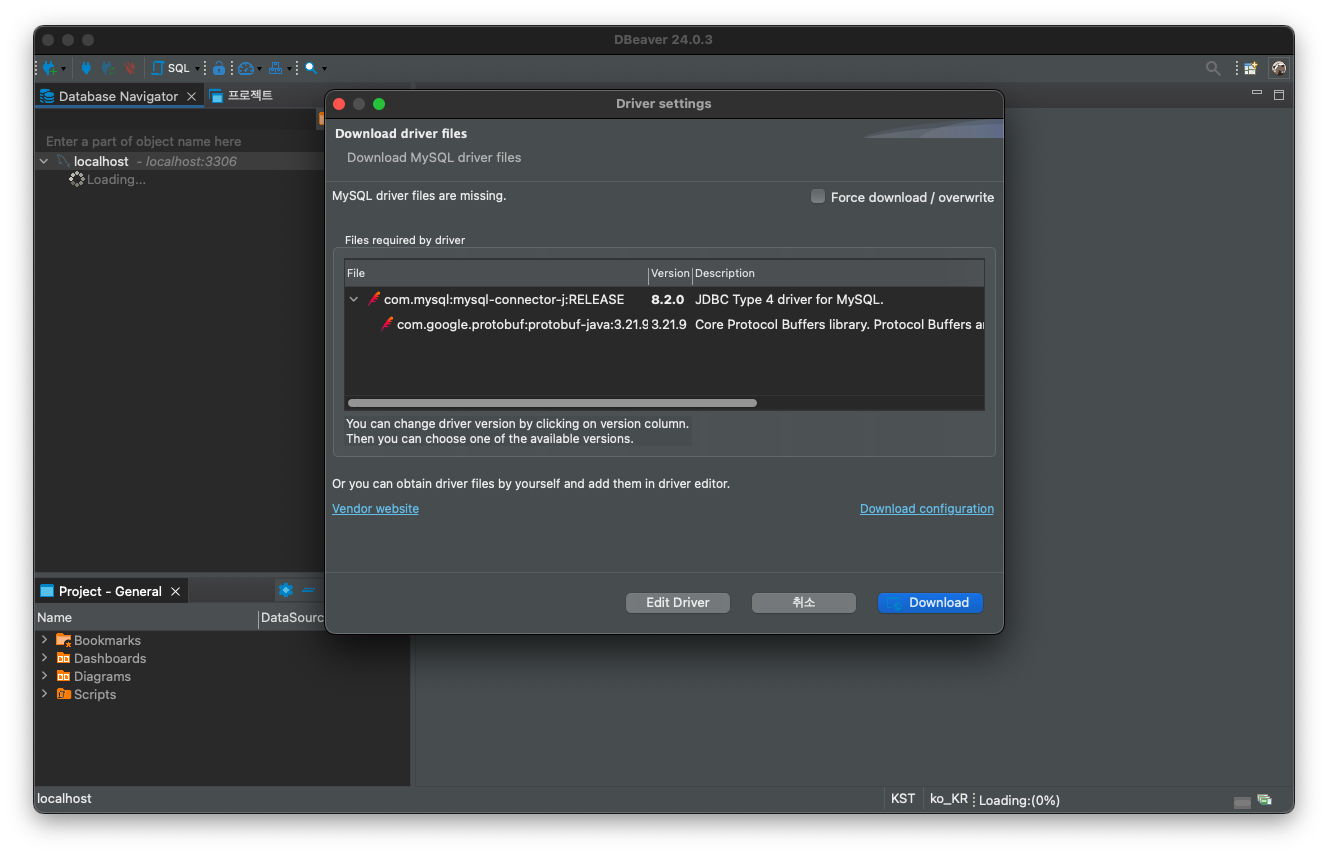Click the Description column header
This screenshot has height=855, width=1328.
(x=838, y=273)
